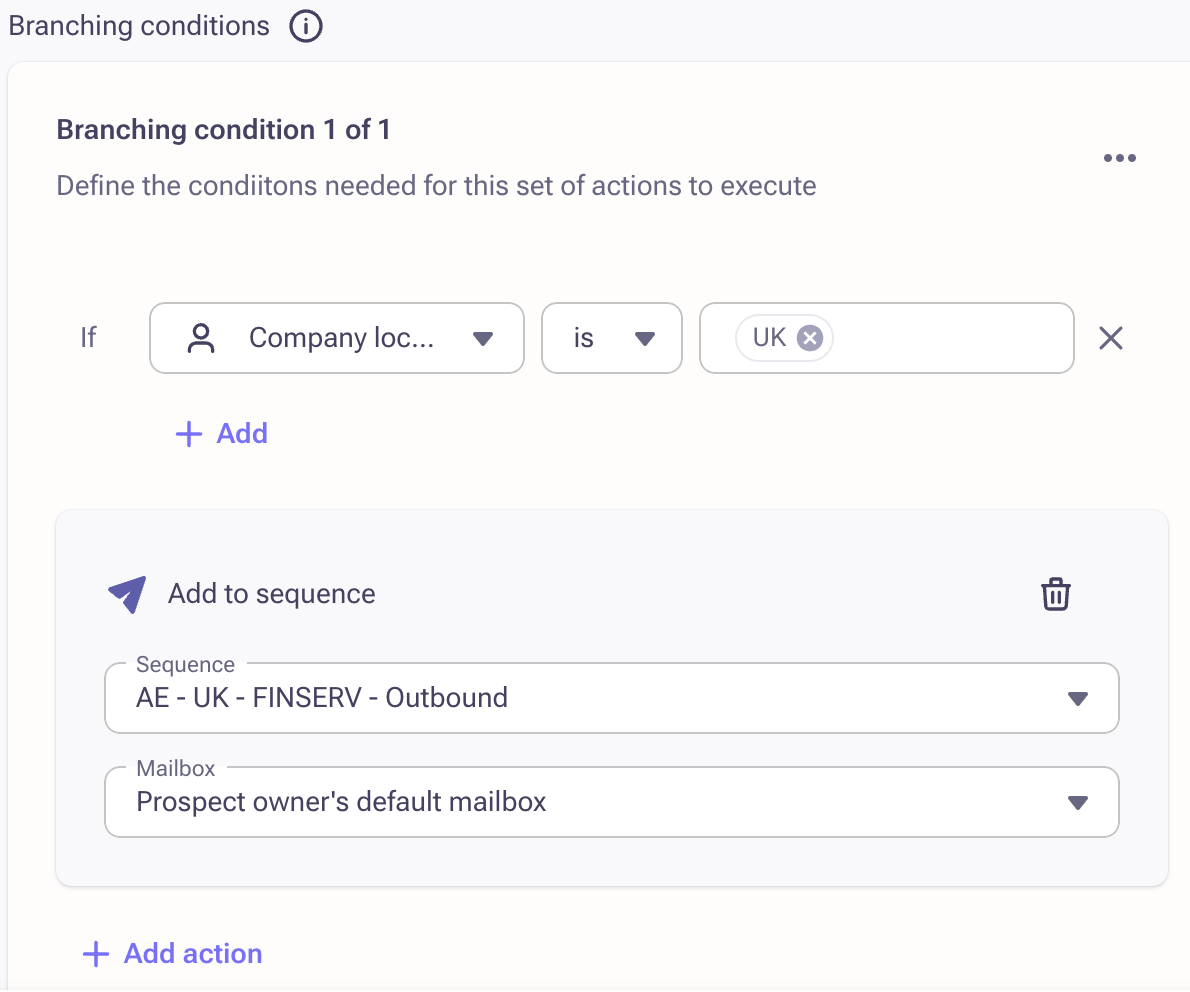This screenshot has width=1190, height=992.
Task: Open the Mailbox selection dropdown
Action: (x=1078, y=801)
